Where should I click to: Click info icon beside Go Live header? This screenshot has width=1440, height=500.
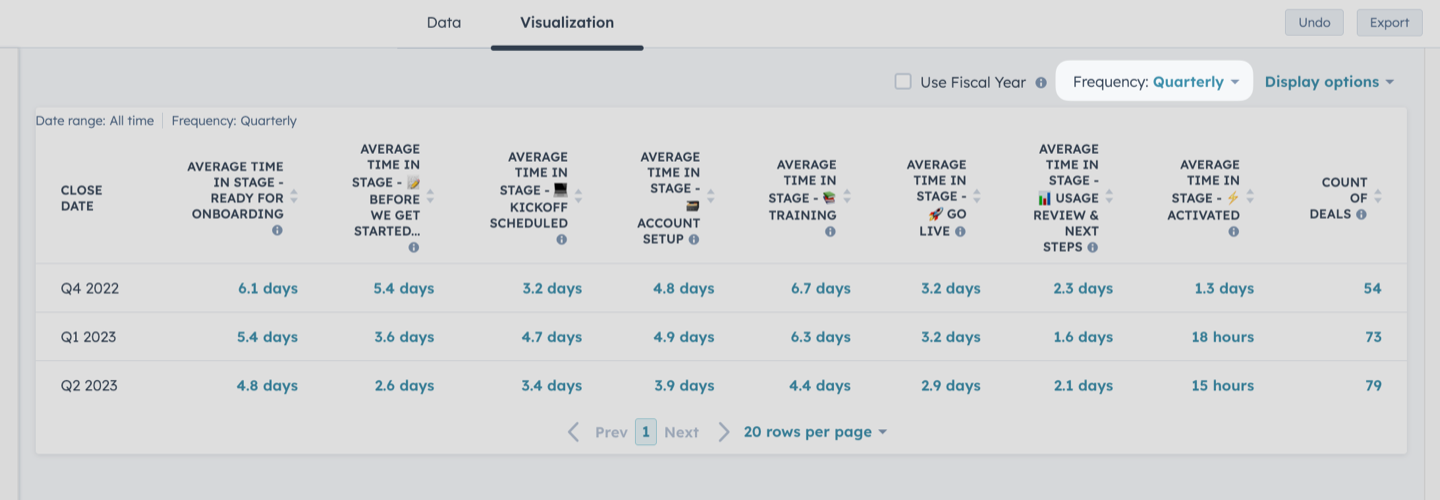coord(960,231)
